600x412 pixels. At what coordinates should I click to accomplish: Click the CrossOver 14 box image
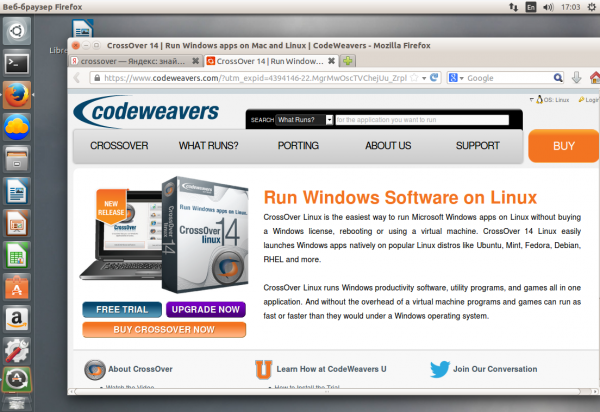pyautogui.click(x=205, y=234)
